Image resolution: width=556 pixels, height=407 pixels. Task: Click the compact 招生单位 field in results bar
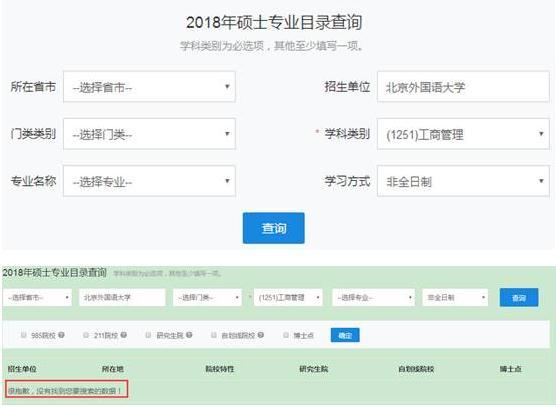pos(122,297)
